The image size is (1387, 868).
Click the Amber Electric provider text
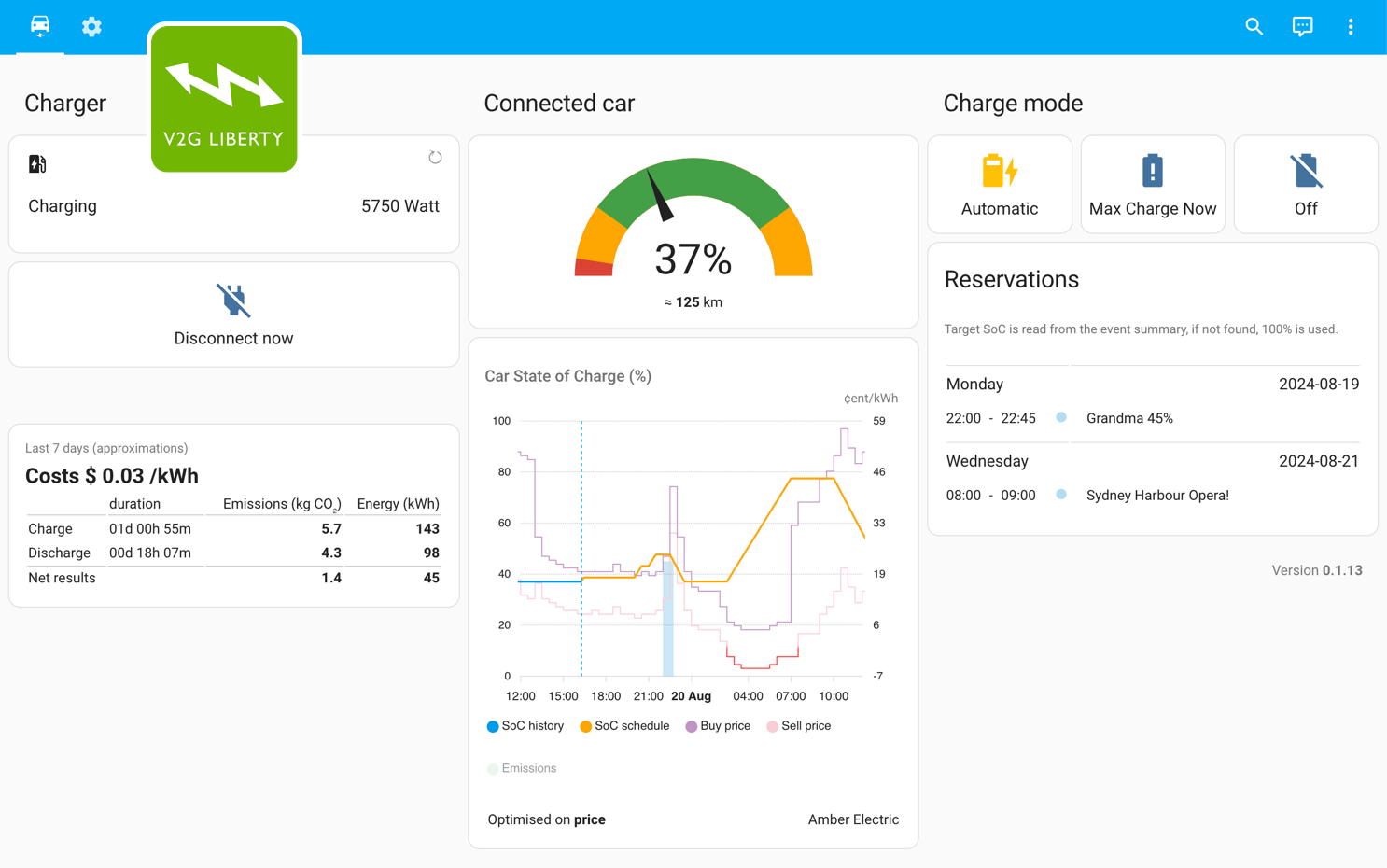(853, 819)
